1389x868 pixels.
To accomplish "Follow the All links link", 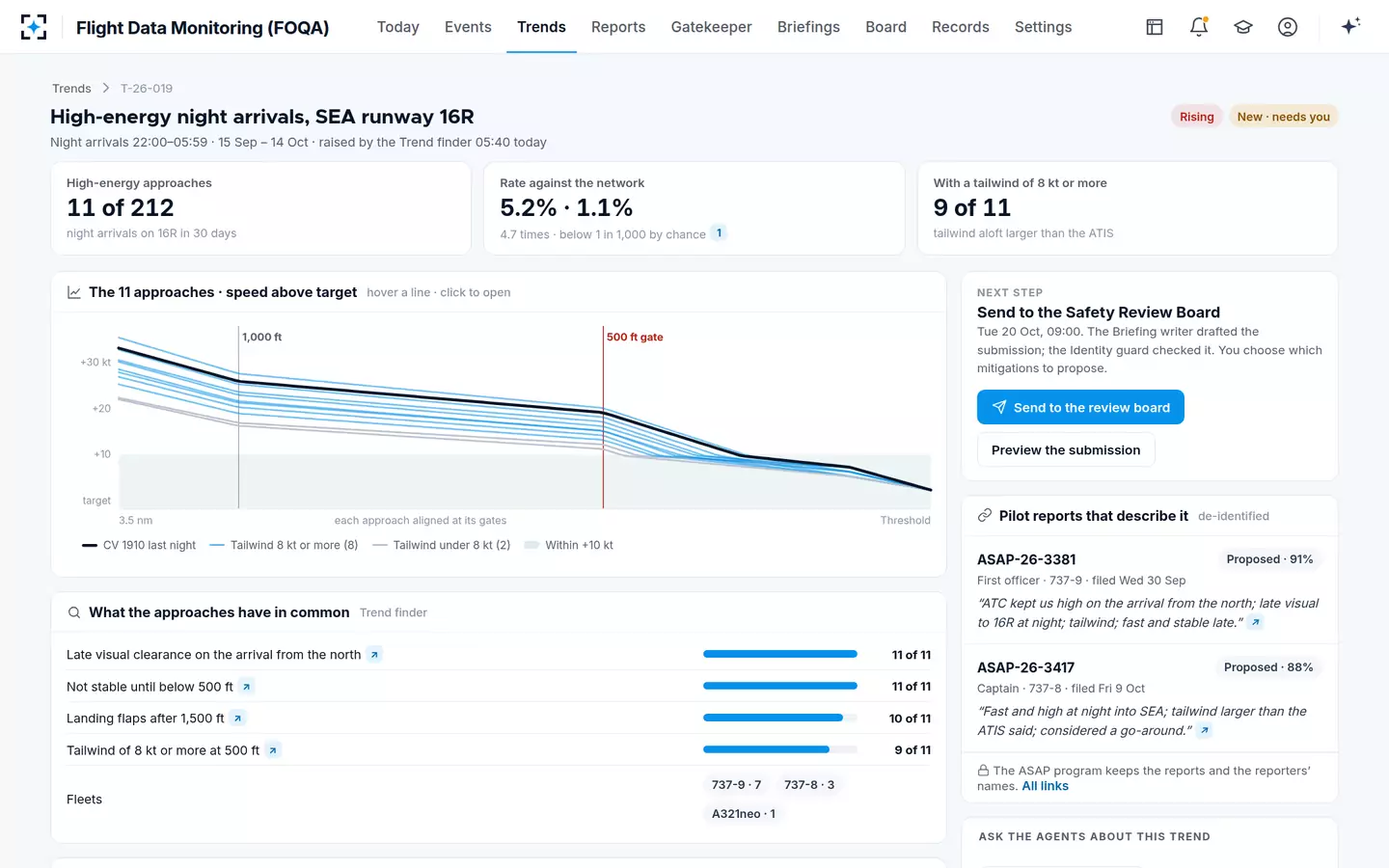I will (1045, 786).
